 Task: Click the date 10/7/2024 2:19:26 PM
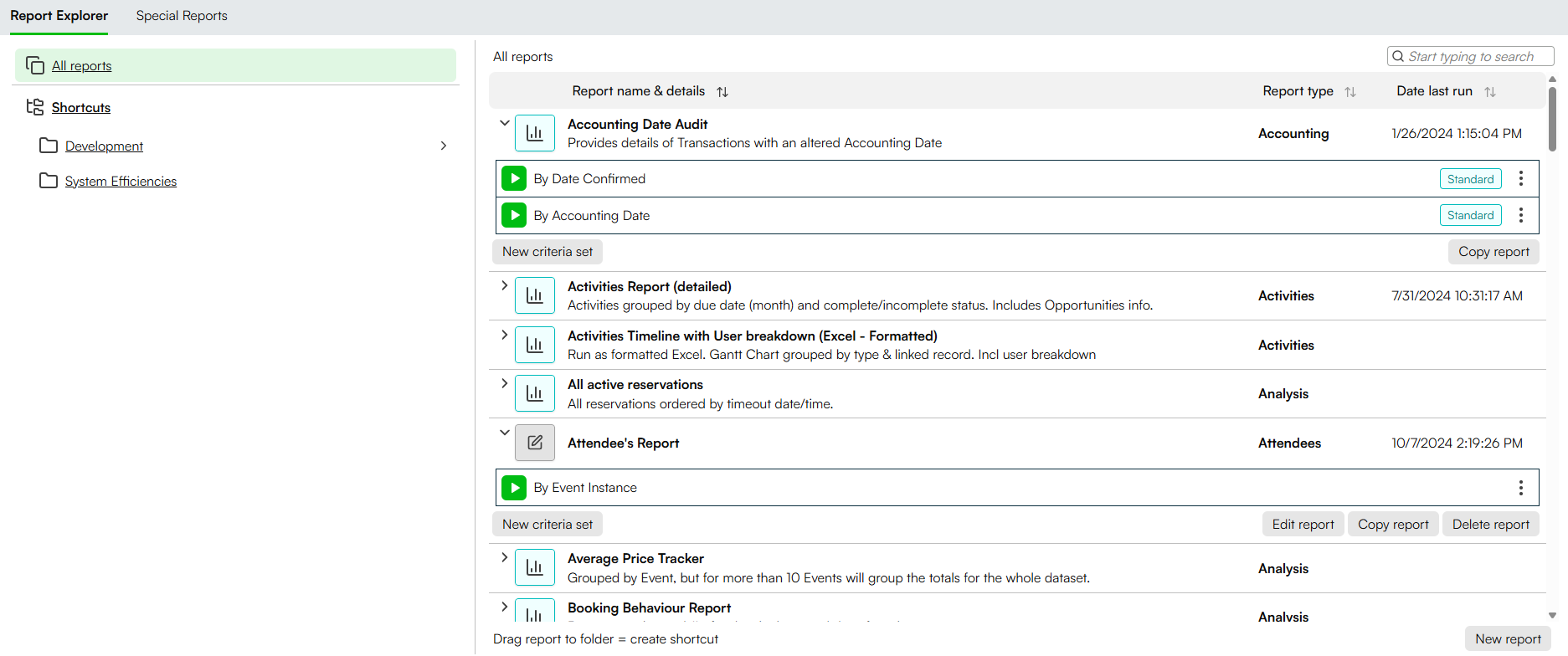tap(1457, 443)
